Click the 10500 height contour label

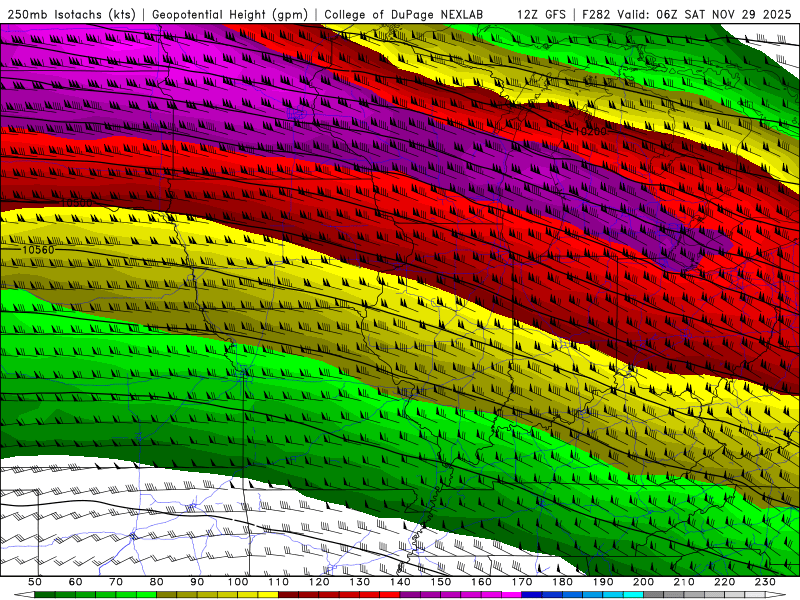pyautogui.click(x=77, y=203)
